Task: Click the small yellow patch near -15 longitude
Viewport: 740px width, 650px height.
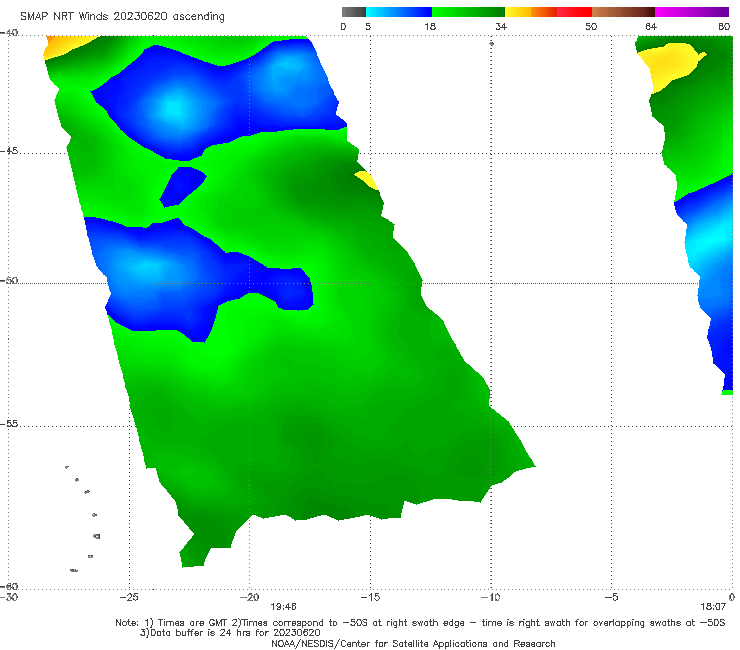Action: (x=367, y=180)
